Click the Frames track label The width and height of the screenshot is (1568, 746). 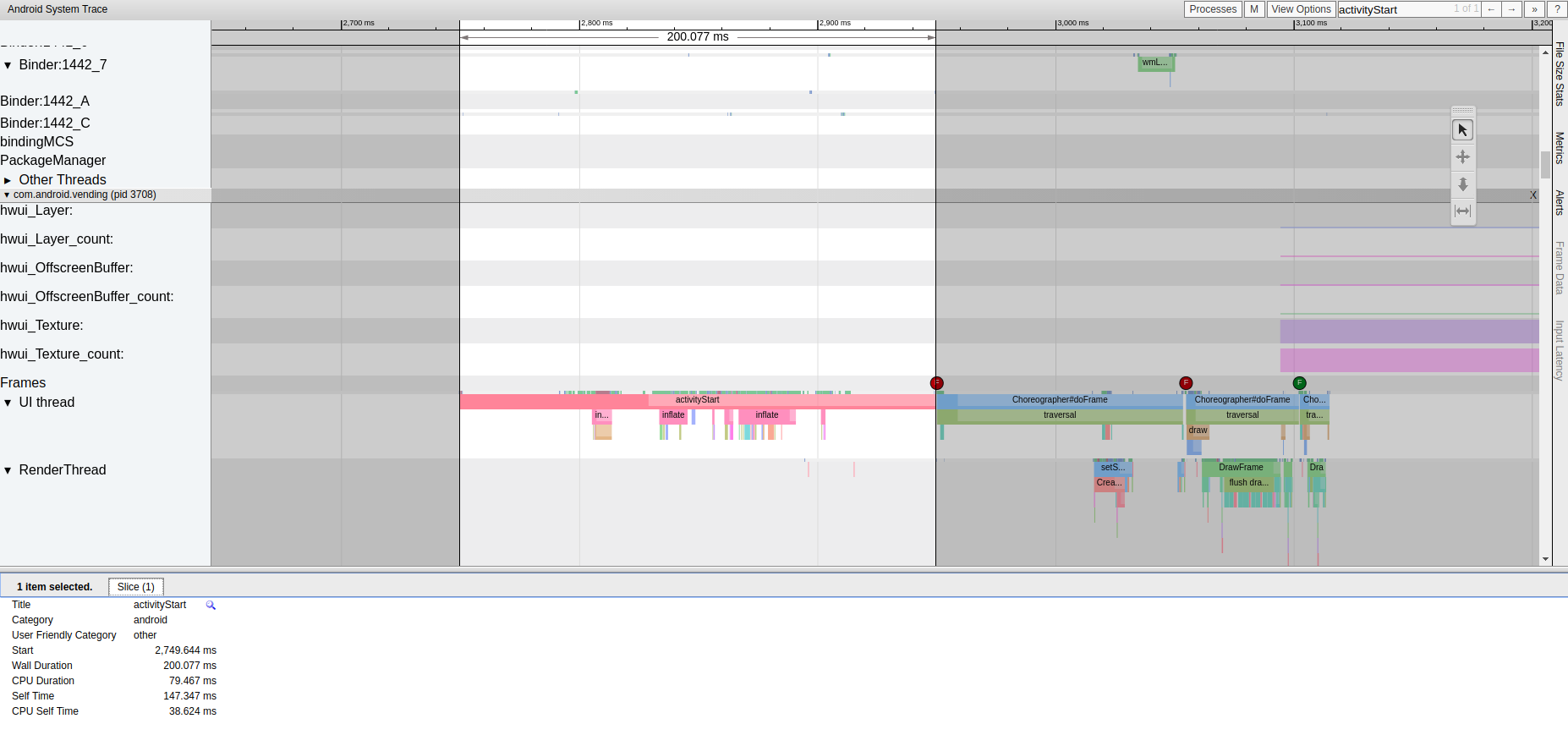[x=23, y=383]
